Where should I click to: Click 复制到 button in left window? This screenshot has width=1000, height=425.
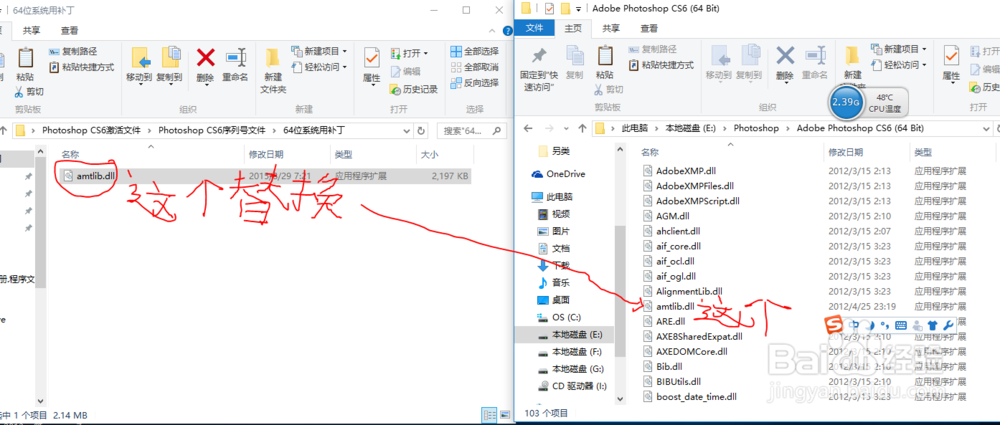coord(170,64)
